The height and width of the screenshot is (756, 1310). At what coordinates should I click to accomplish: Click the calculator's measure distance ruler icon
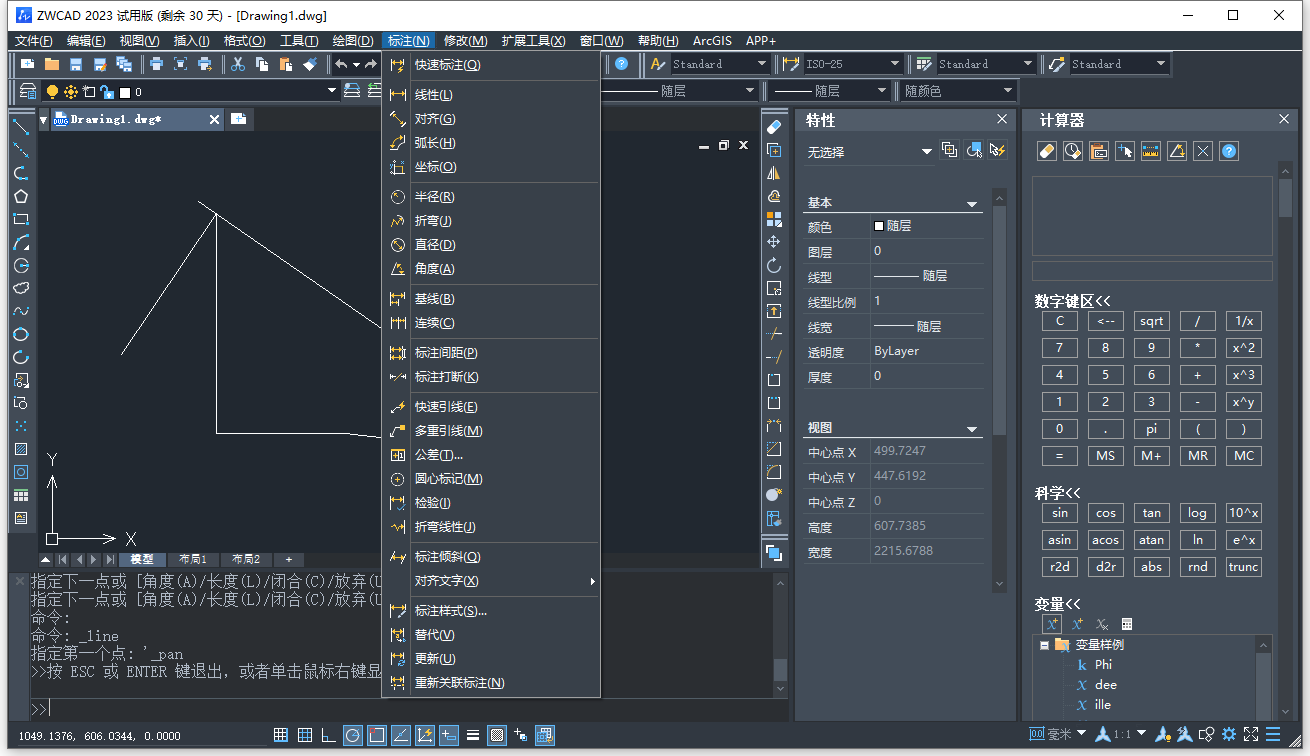click(x=1151, y=151)
